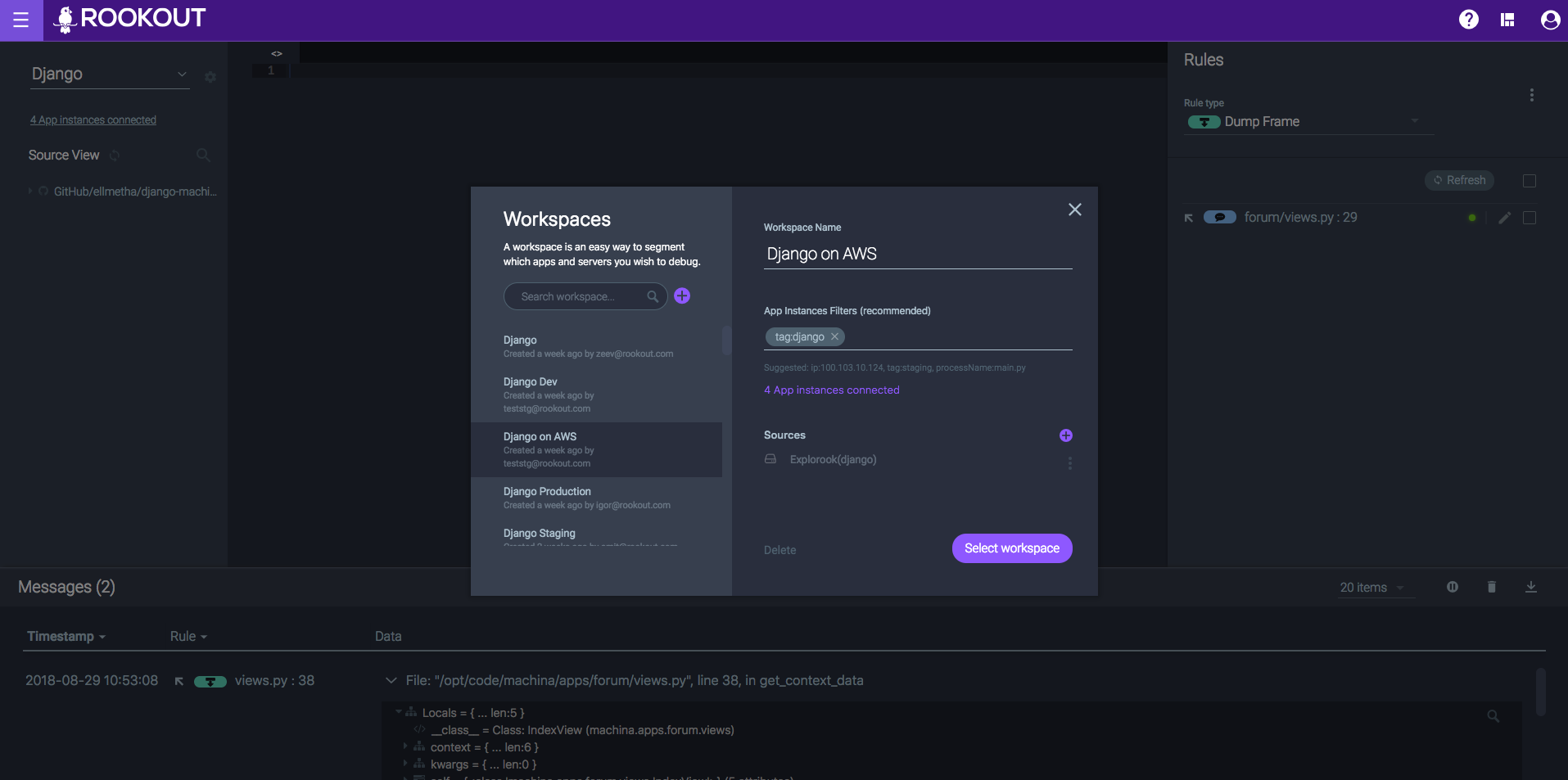Viewport: 1568px width, 780px height.
Task: Open the layout dashboard icon in header
Action: click(x=1507, y=20)
